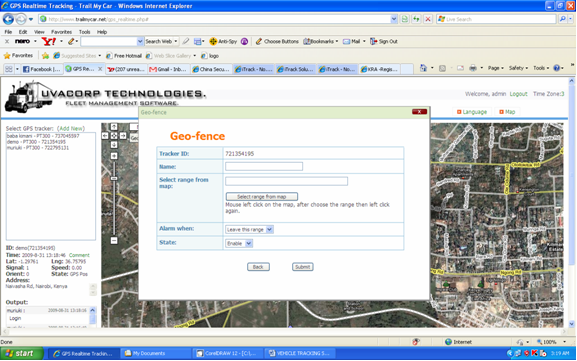The image size is (577, 361).
Task: Go back with the browser Back arrow
Action: point(8,19)
